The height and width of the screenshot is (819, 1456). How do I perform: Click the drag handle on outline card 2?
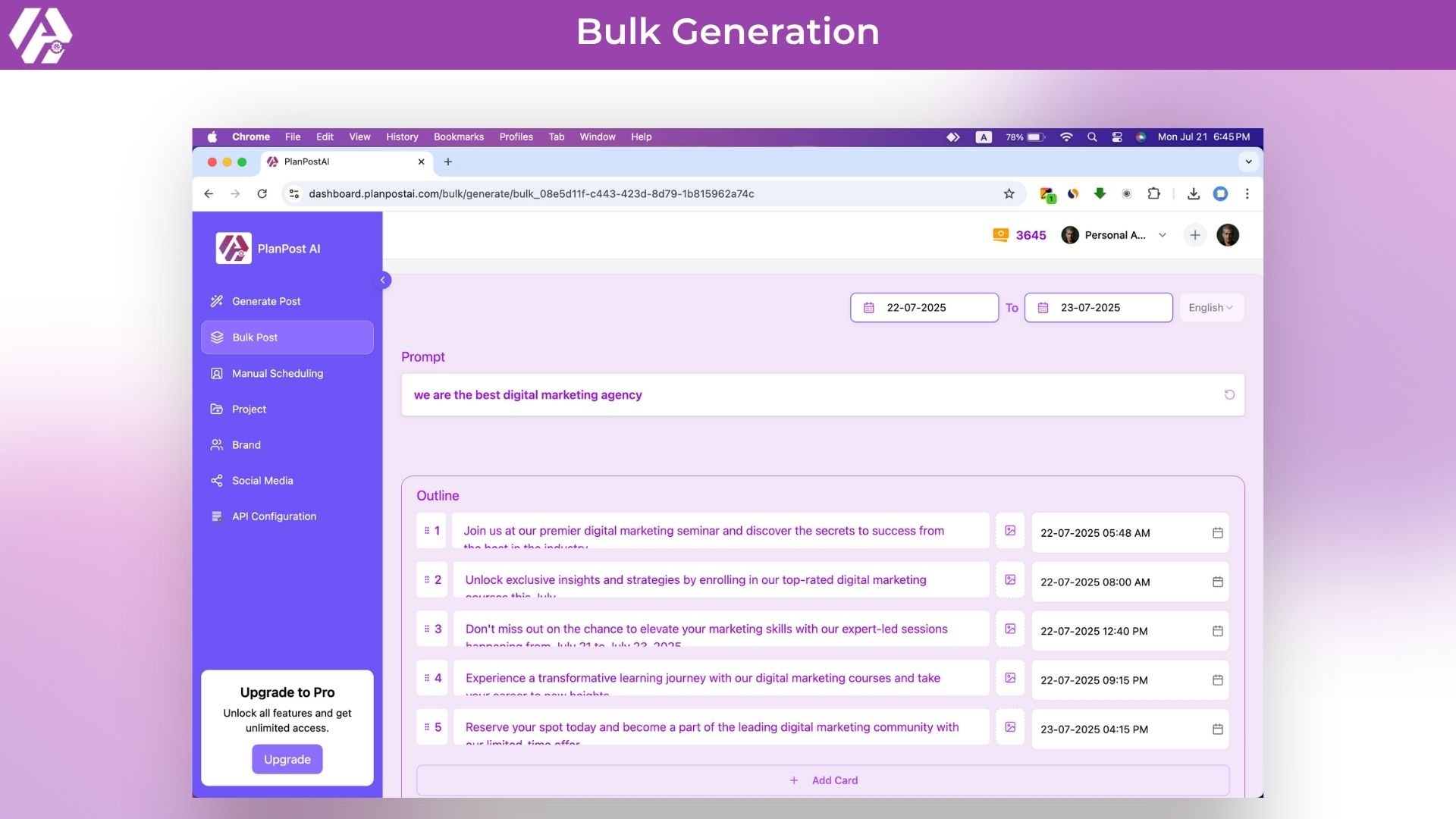point(427,580)
